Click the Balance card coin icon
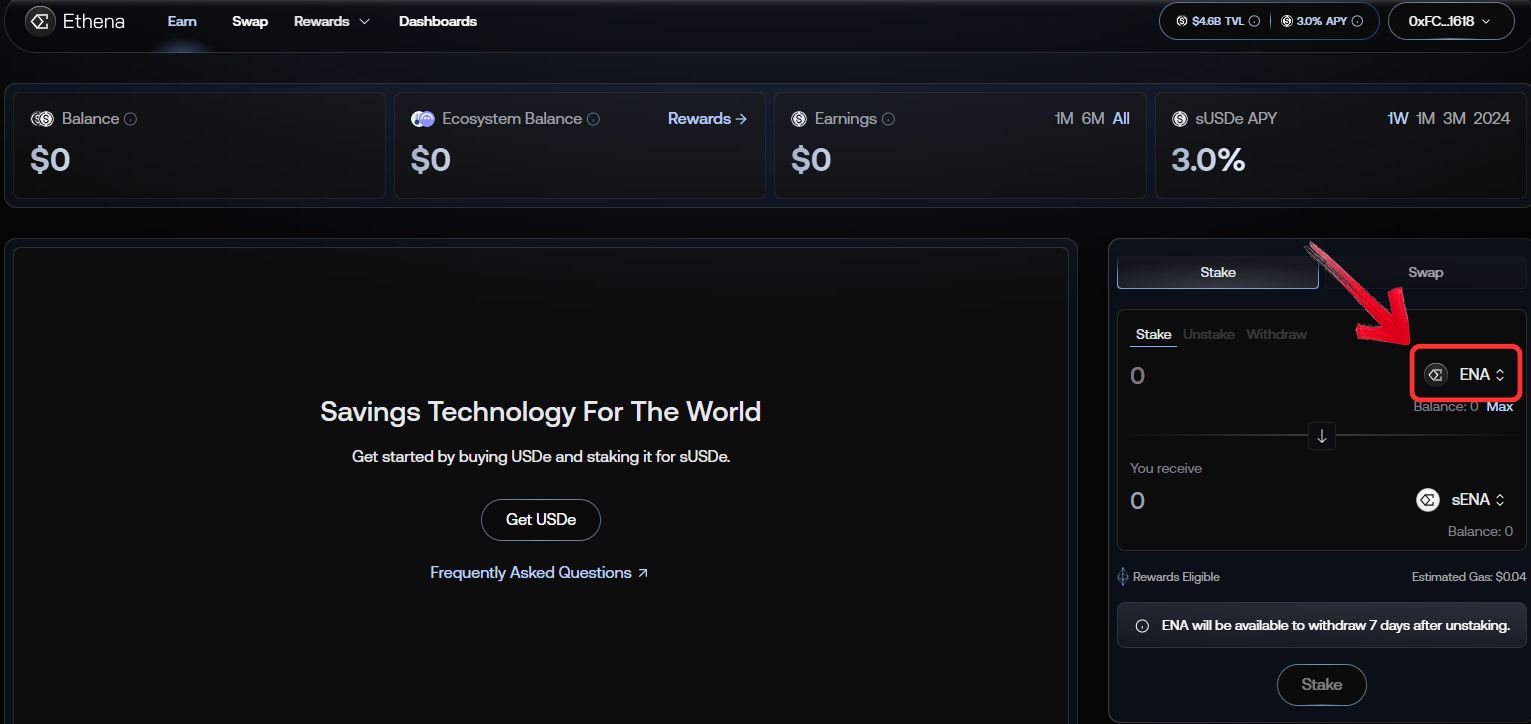This screenshot has height=724, width=1531. (x=42, y=119)
